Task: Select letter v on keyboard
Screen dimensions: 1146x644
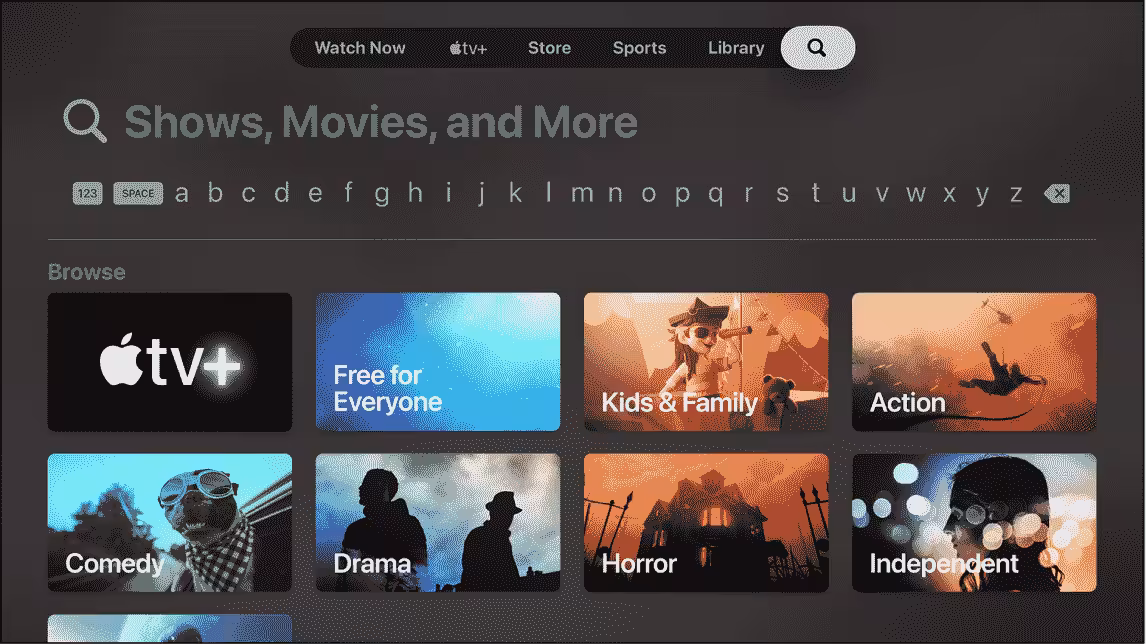Action: [x=882, y=194]
